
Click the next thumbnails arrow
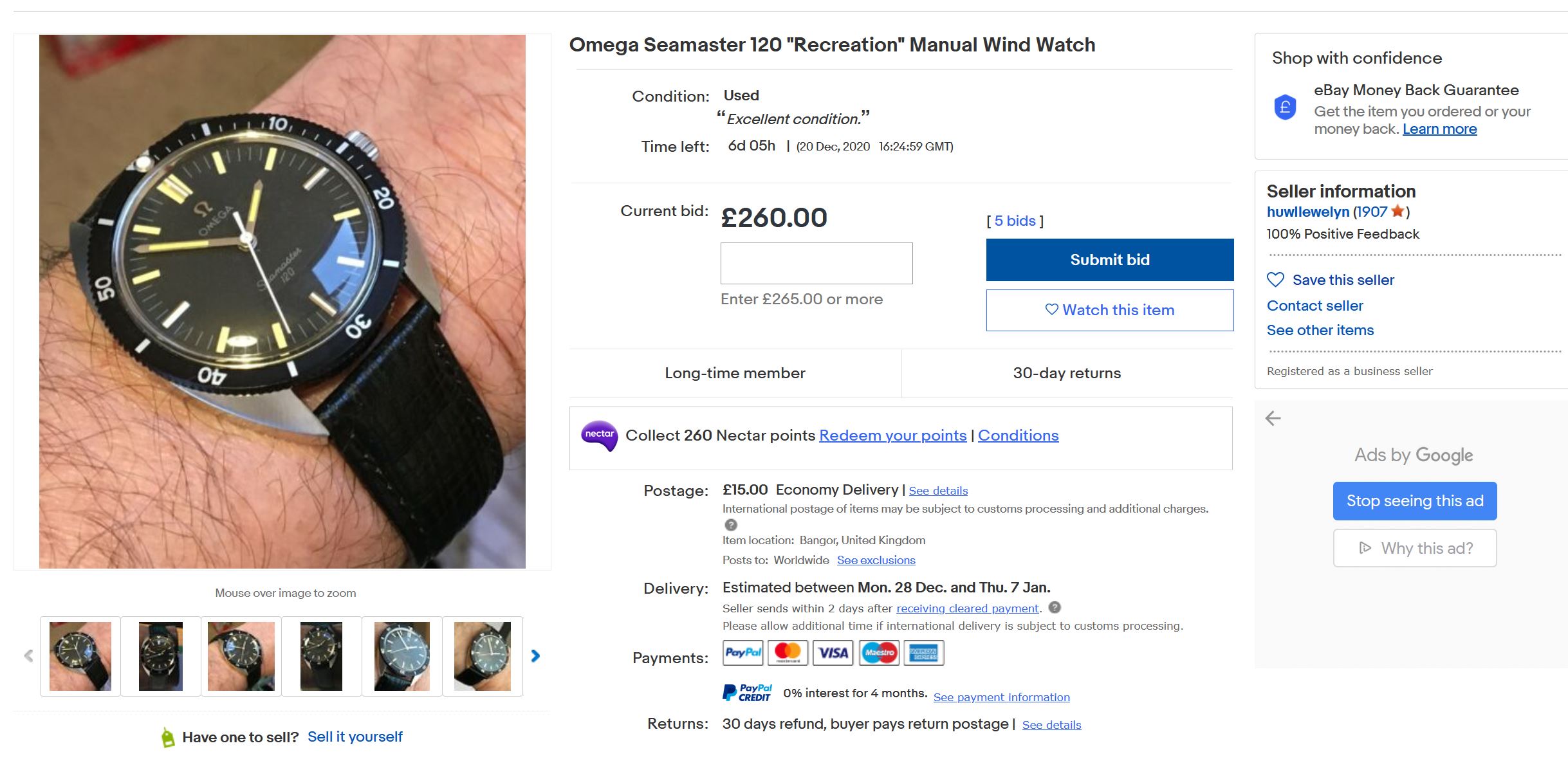[535, 656]
